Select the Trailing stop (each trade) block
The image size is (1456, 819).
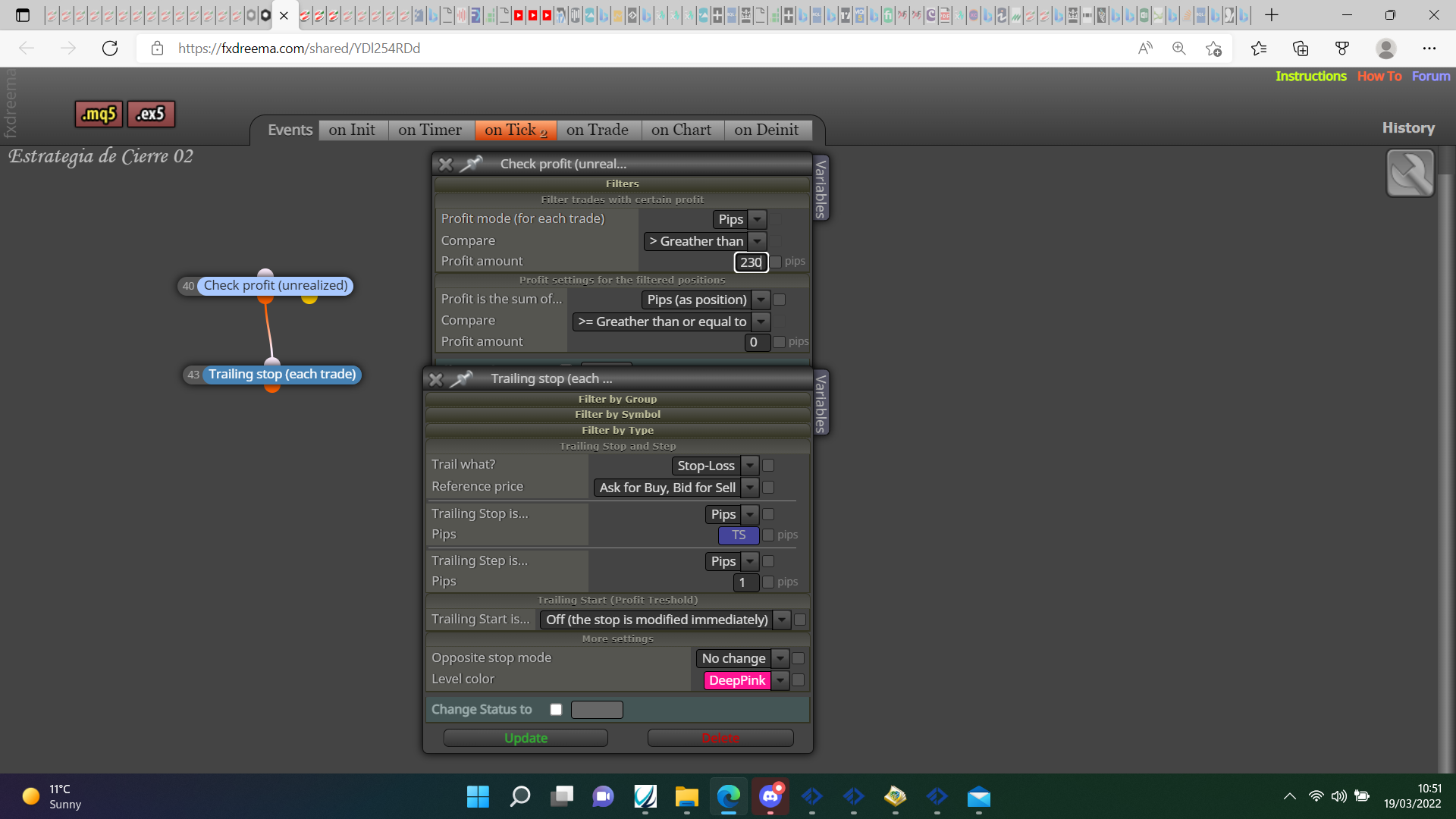coord(282,375)
